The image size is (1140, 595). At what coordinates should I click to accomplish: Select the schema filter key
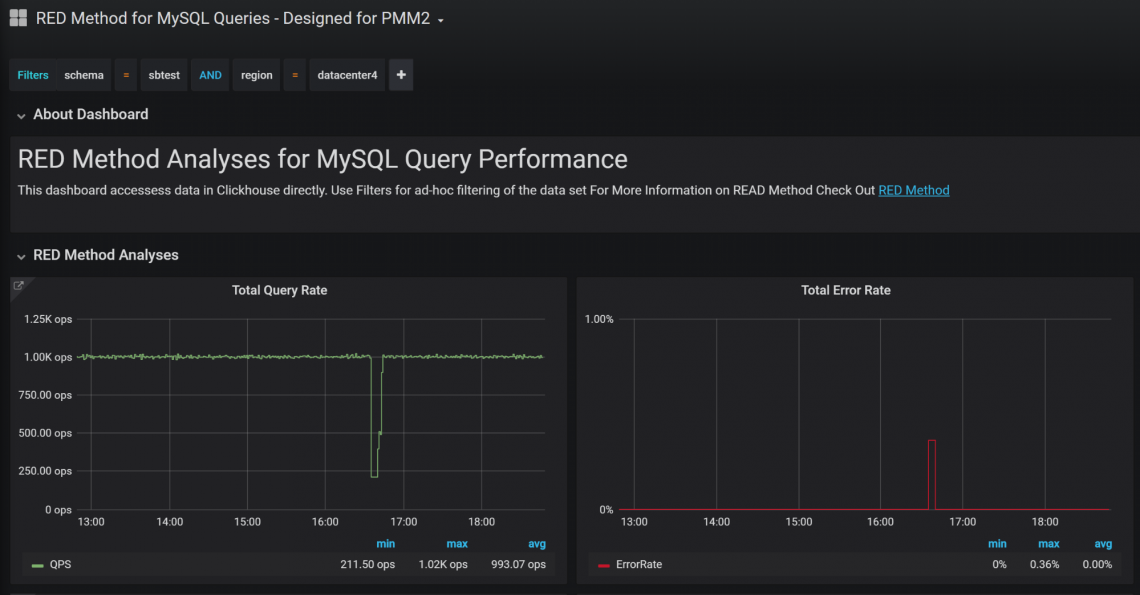(x=83, y=74)
